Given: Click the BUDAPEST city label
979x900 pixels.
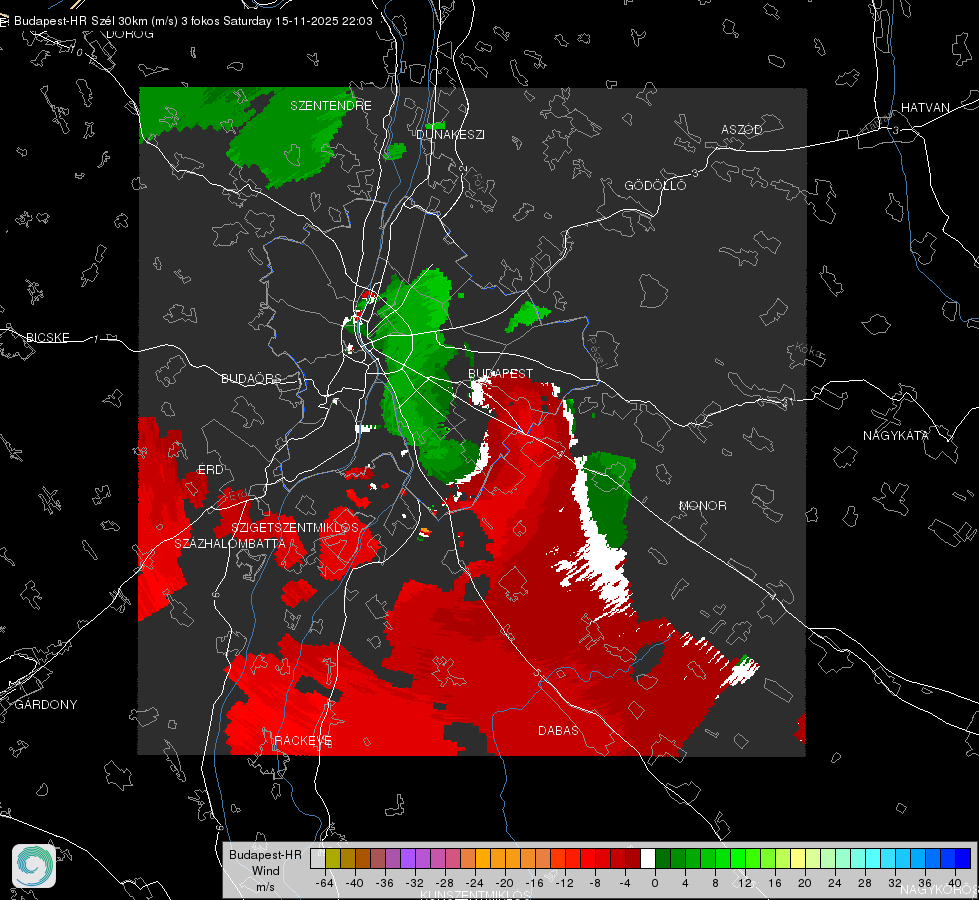Looking at the screenshot, I should tap(501, 373).
